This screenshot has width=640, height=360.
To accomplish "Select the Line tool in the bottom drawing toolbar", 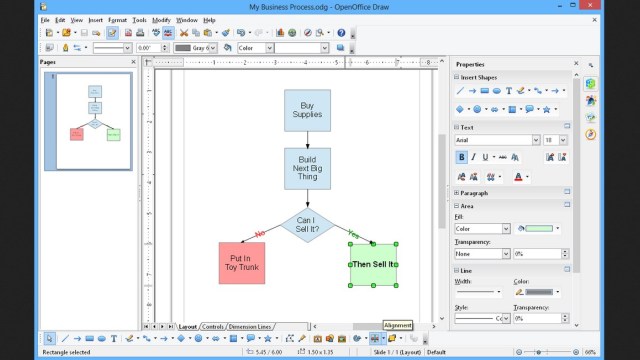I will [x=65, y=338].
